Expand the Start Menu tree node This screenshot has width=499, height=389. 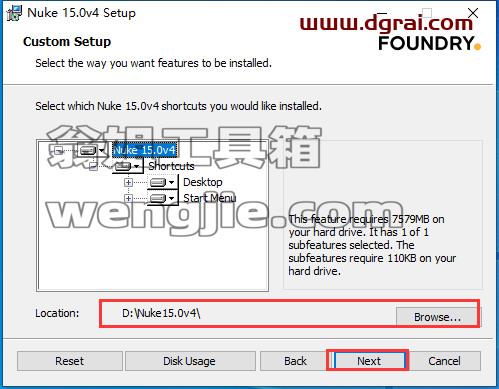tap(128, 198)
